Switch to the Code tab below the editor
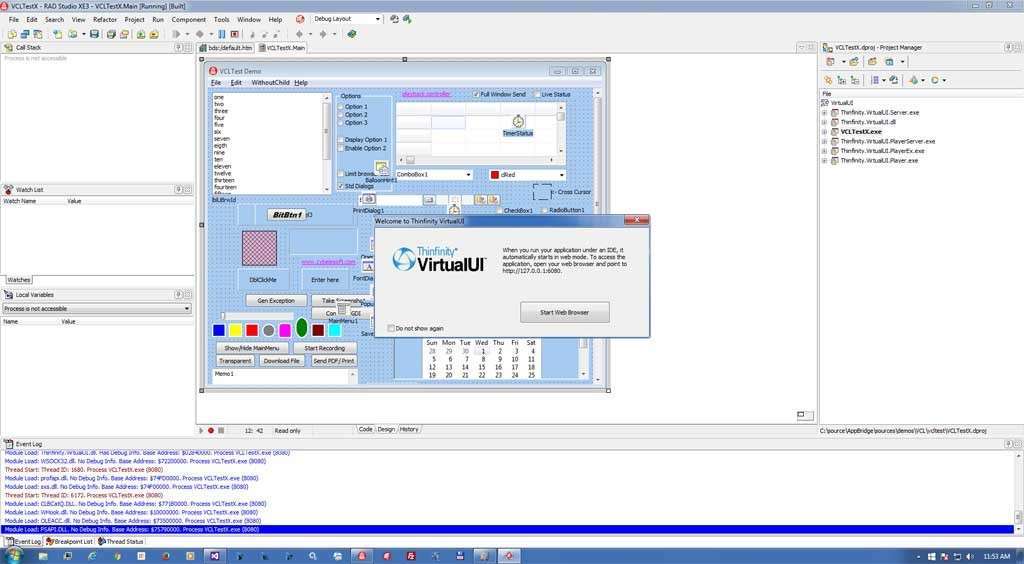The height and width of the screenshot is (564, 1024). 366,430
